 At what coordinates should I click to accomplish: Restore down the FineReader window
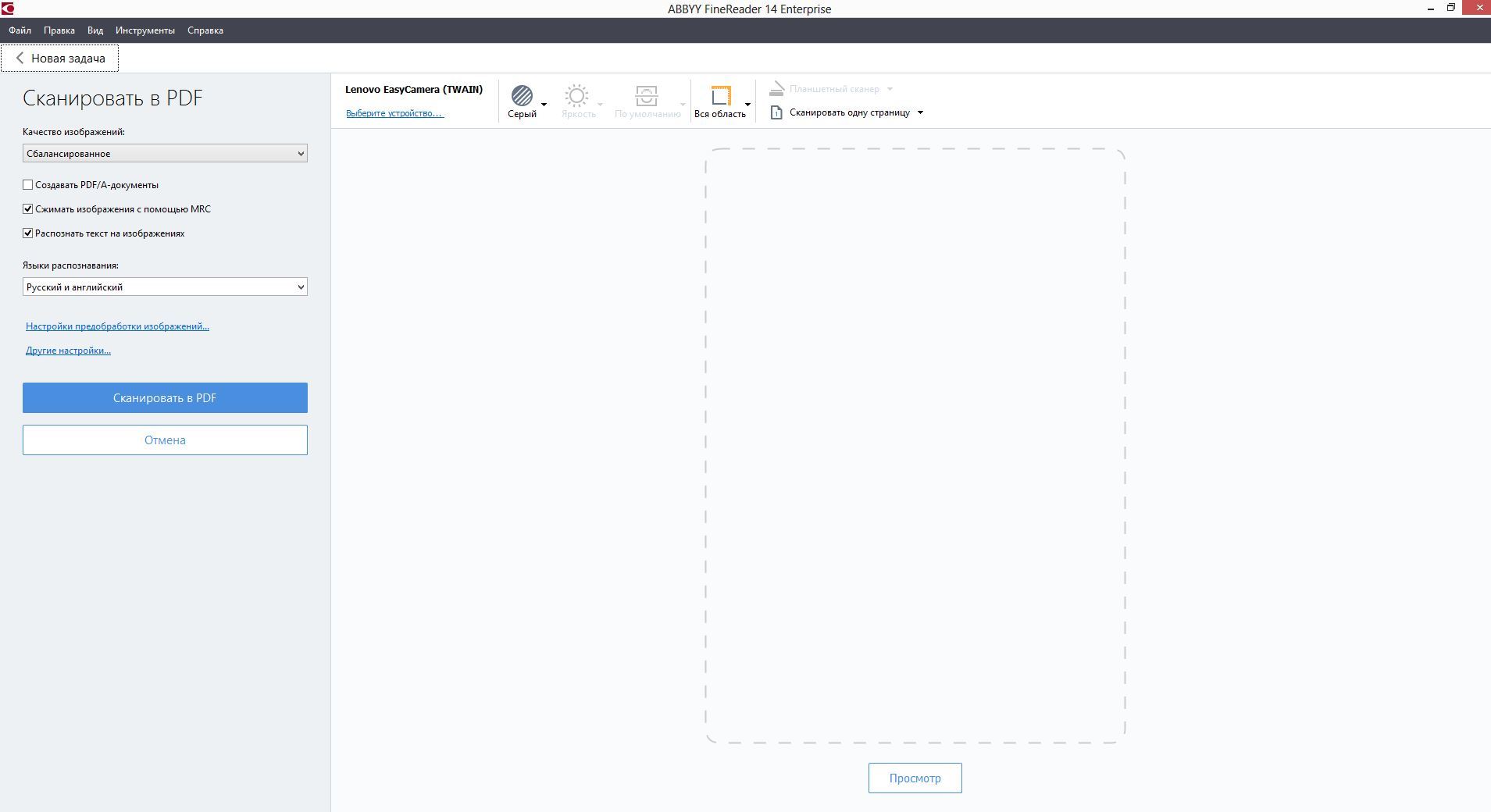1451,9
